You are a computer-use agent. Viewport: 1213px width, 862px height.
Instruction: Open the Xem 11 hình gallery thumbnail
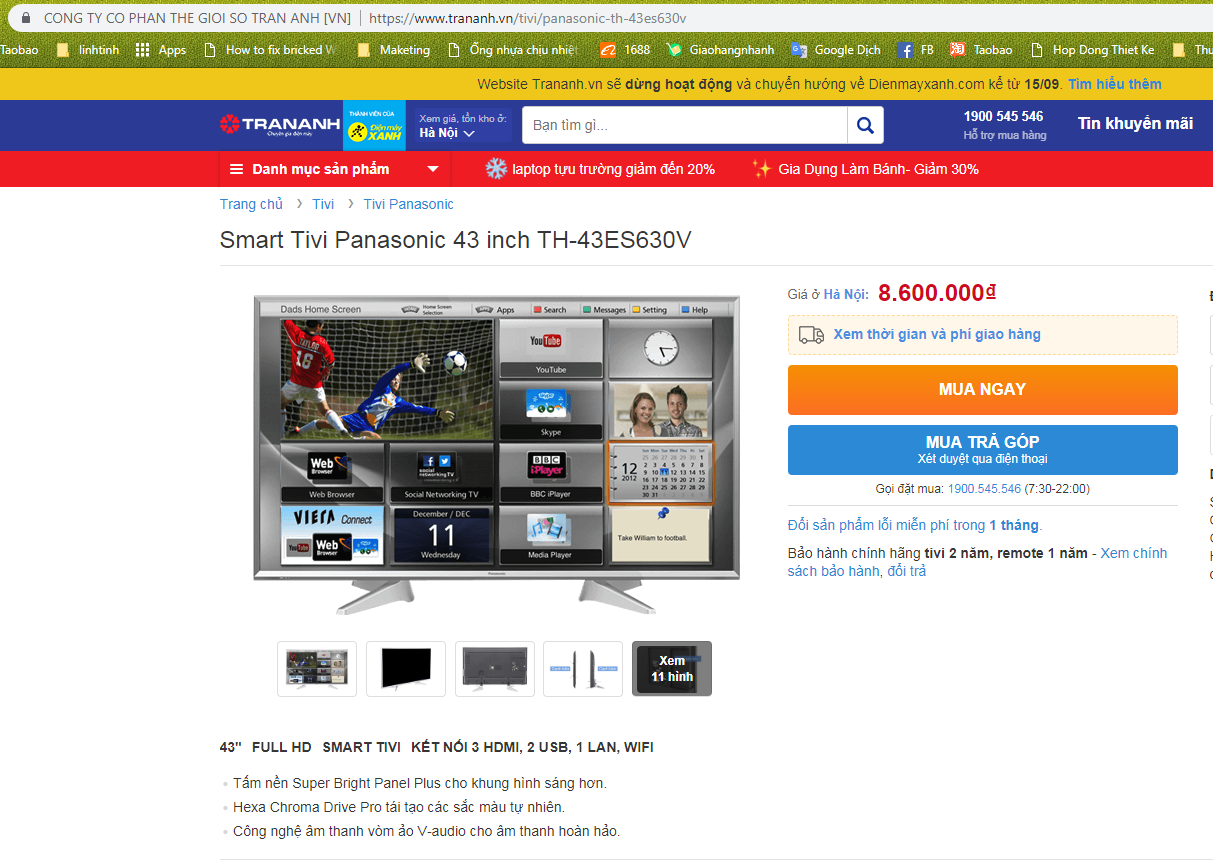[672, 668]
